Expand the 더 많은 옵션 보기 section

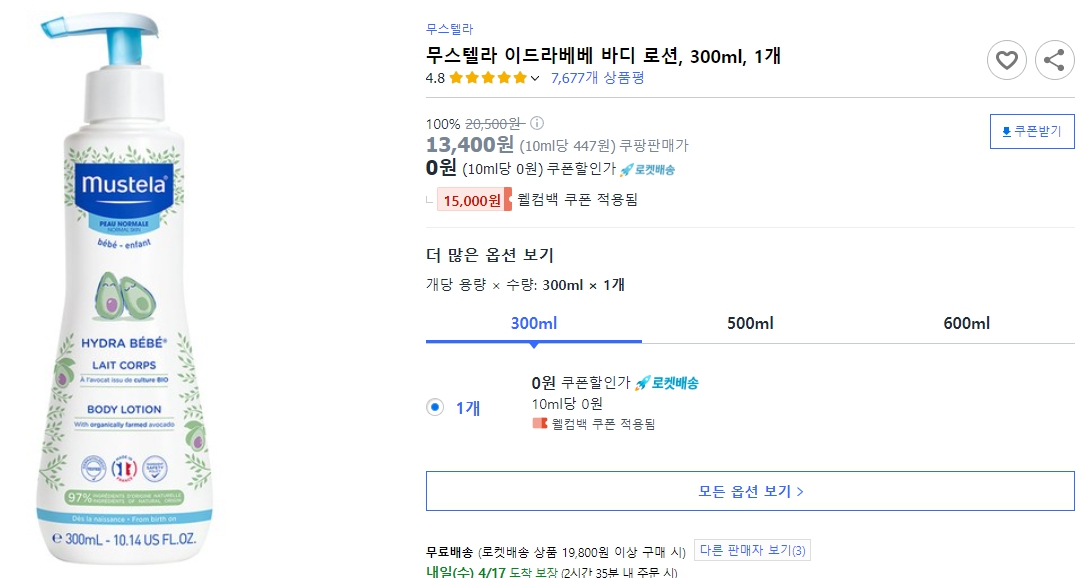[x=491, y=257]
